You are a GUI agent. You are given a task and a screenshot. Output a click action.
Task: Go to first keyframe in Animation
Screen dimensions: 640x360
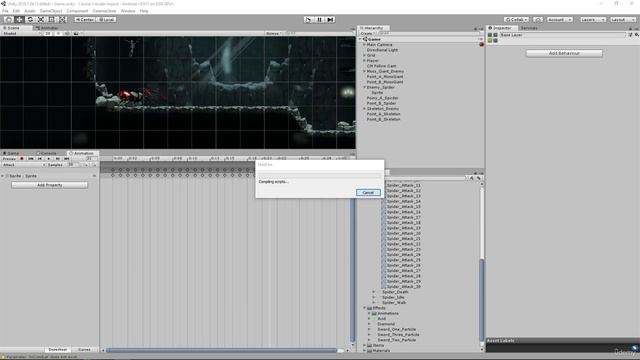pyautogui.click(x=31, y=158)
